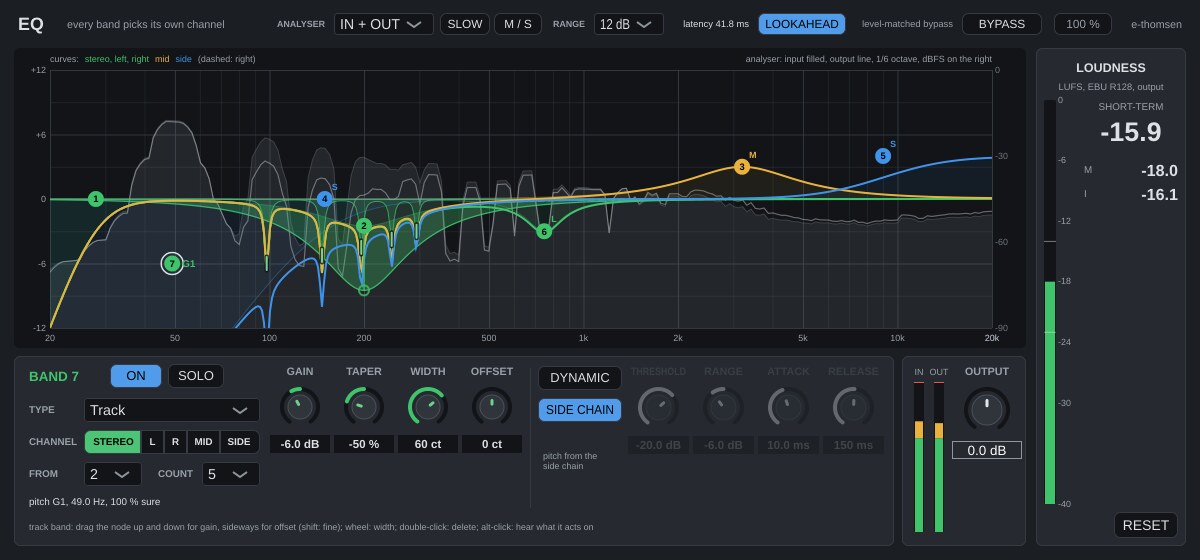
Task: Click the 100 % scale button
Action: click(1083, 24)
